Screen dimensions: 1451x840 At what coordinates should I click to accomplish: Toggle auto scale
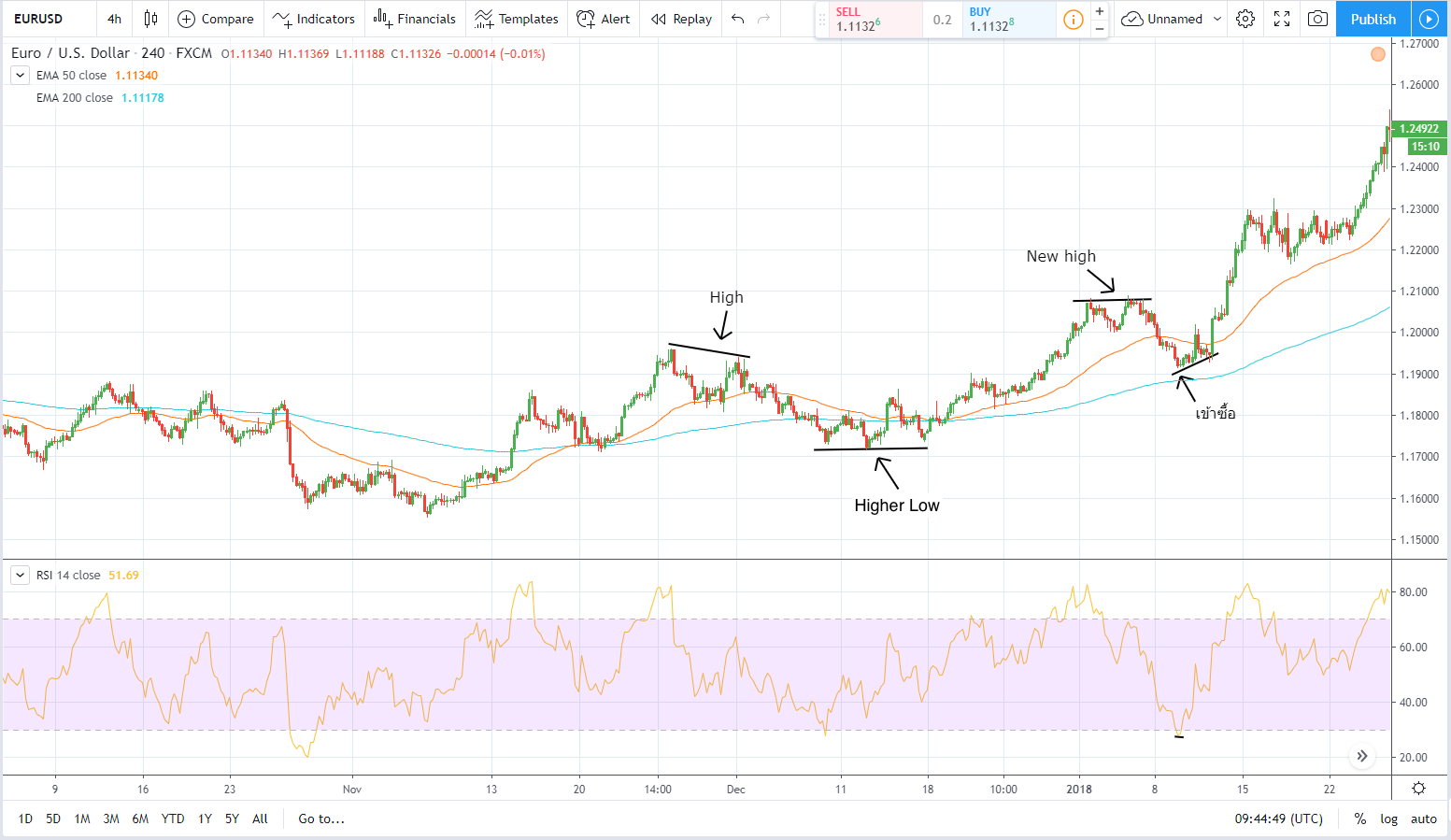[x=1423, y=819]
